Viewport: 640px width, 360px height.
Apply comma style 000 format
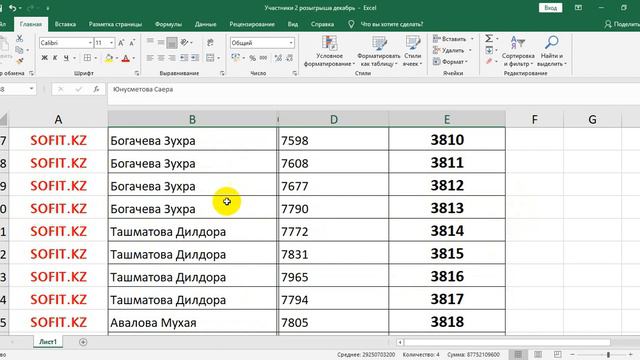tap(263, 58)
